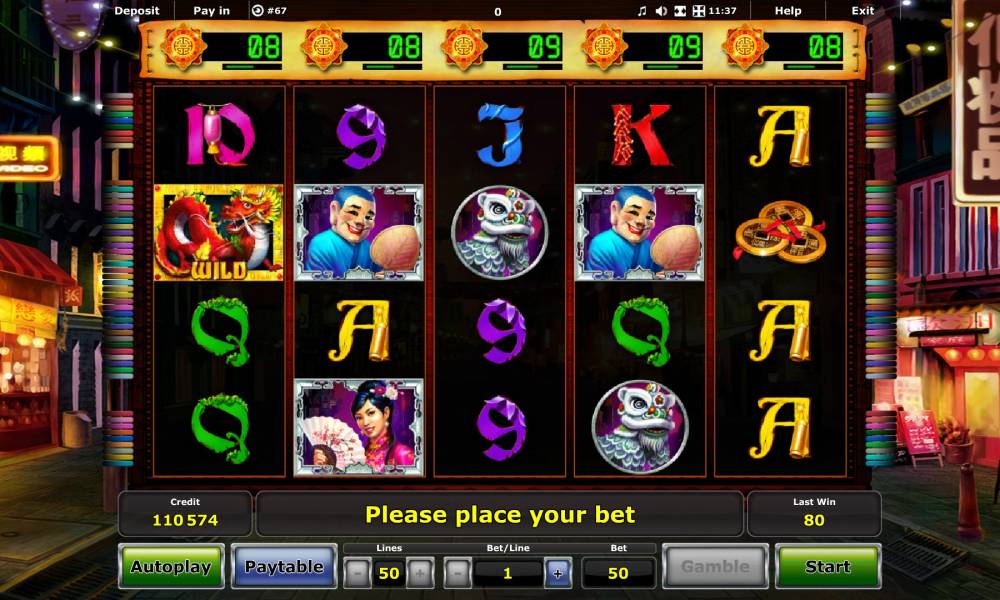Mute the sound speaker icon
Image resolution: width=1000 pixels, height=600 pixels.
point(661,11)
